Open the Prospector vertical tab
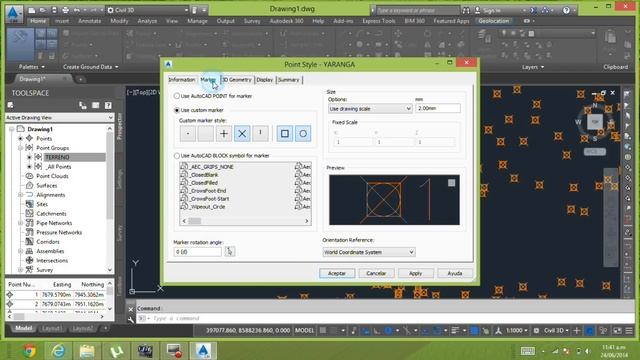This screenshot has height=360, width=640. [x=120, y=127]
